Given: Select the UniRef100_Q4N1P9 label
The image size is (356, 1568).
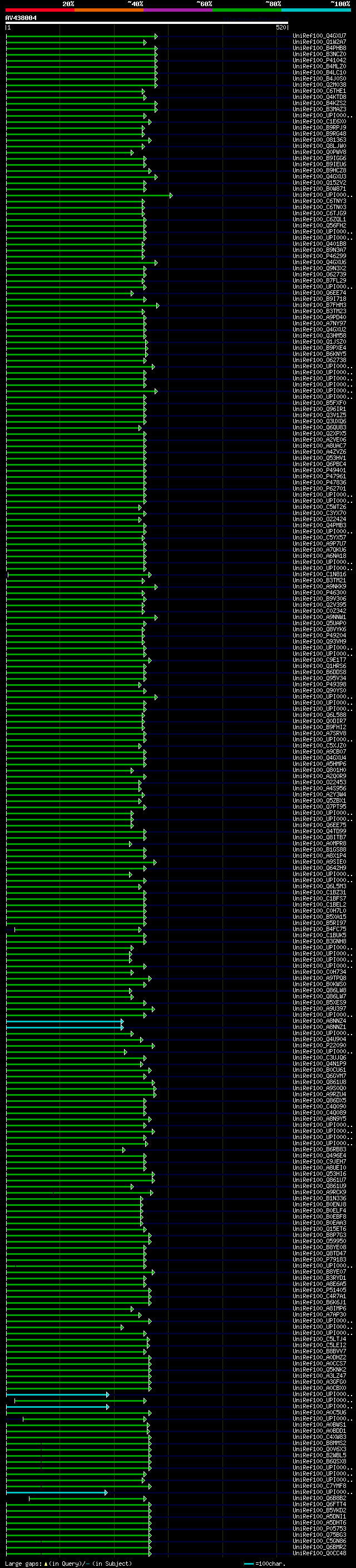Looking at the screenshot, I should tap(319, 1064).
